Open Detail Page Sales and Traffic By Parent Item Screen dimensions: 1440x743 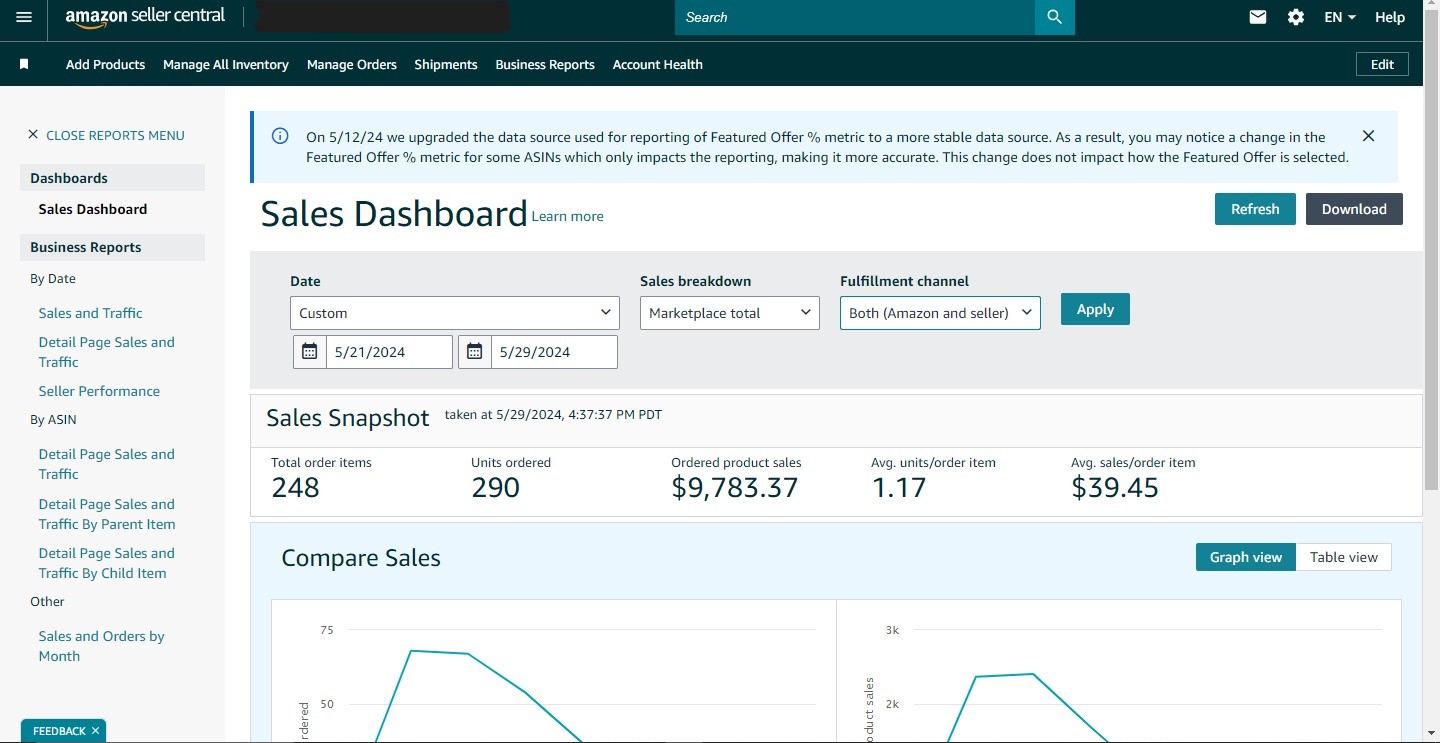pyautogui.click(x=107, y=514)
